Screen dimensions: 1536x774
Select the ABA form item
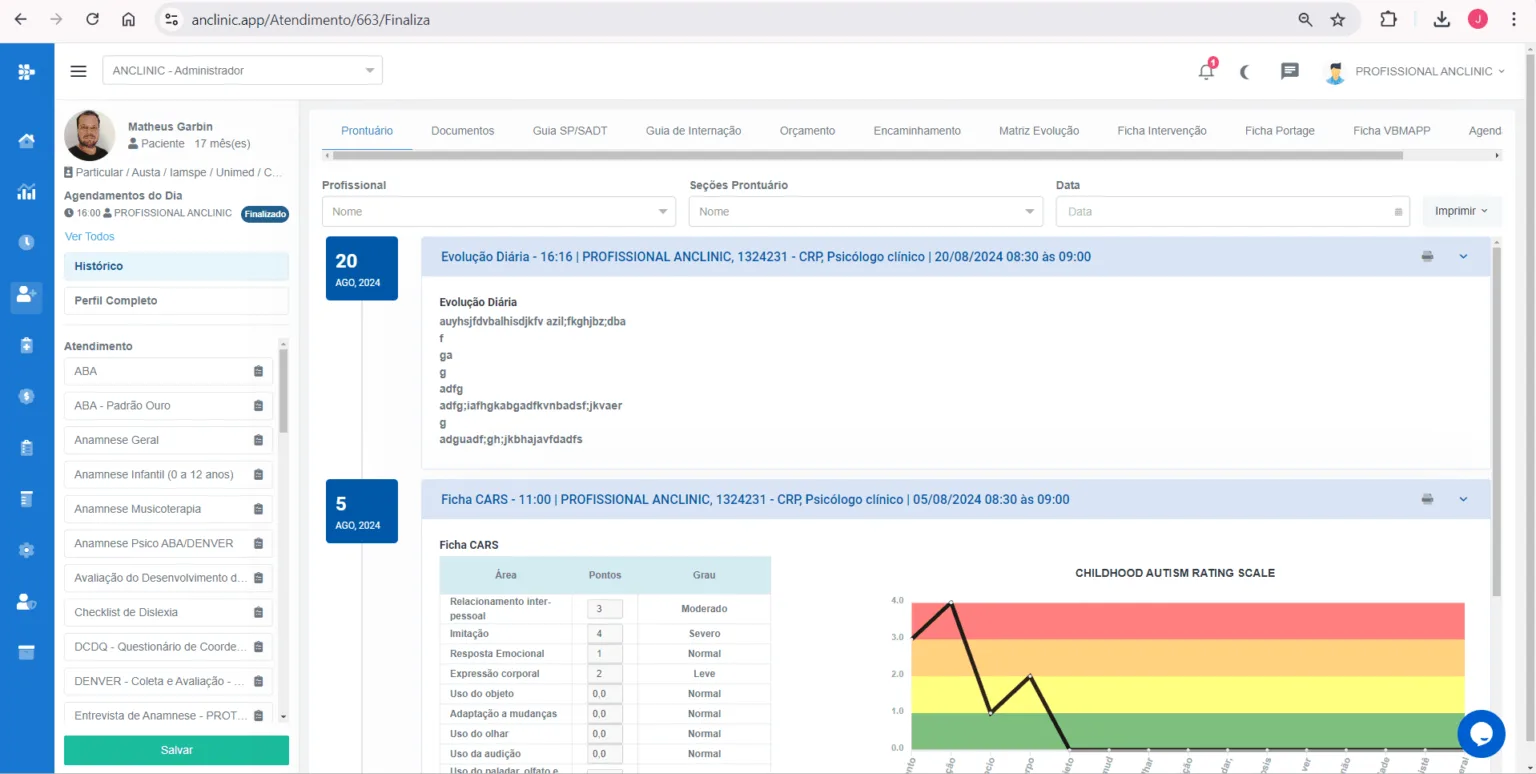coord(168,371)
